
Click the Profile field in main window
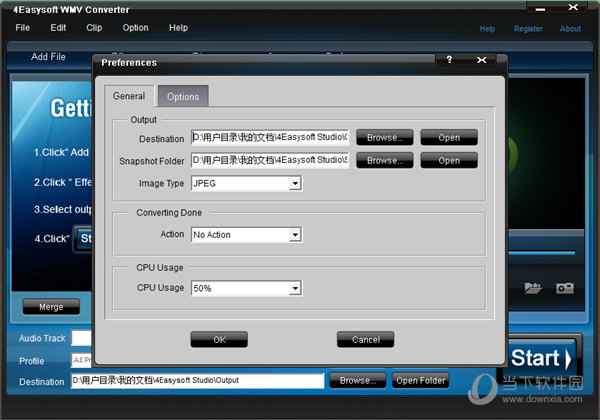click(81, 360)
